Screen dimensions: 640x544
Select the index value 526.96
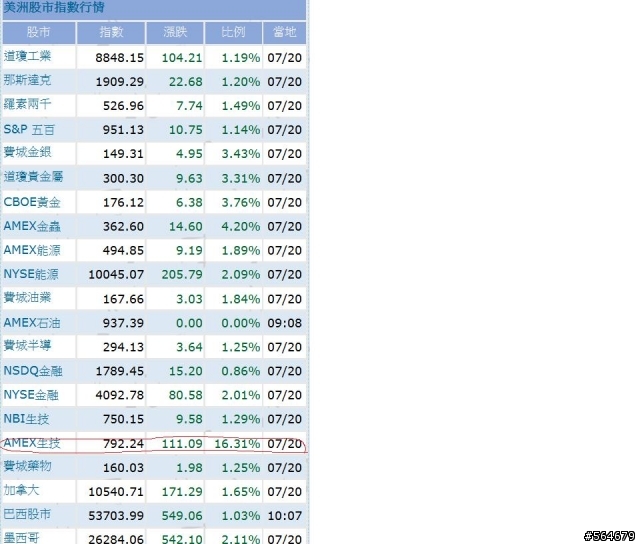(x=123, y=106)
